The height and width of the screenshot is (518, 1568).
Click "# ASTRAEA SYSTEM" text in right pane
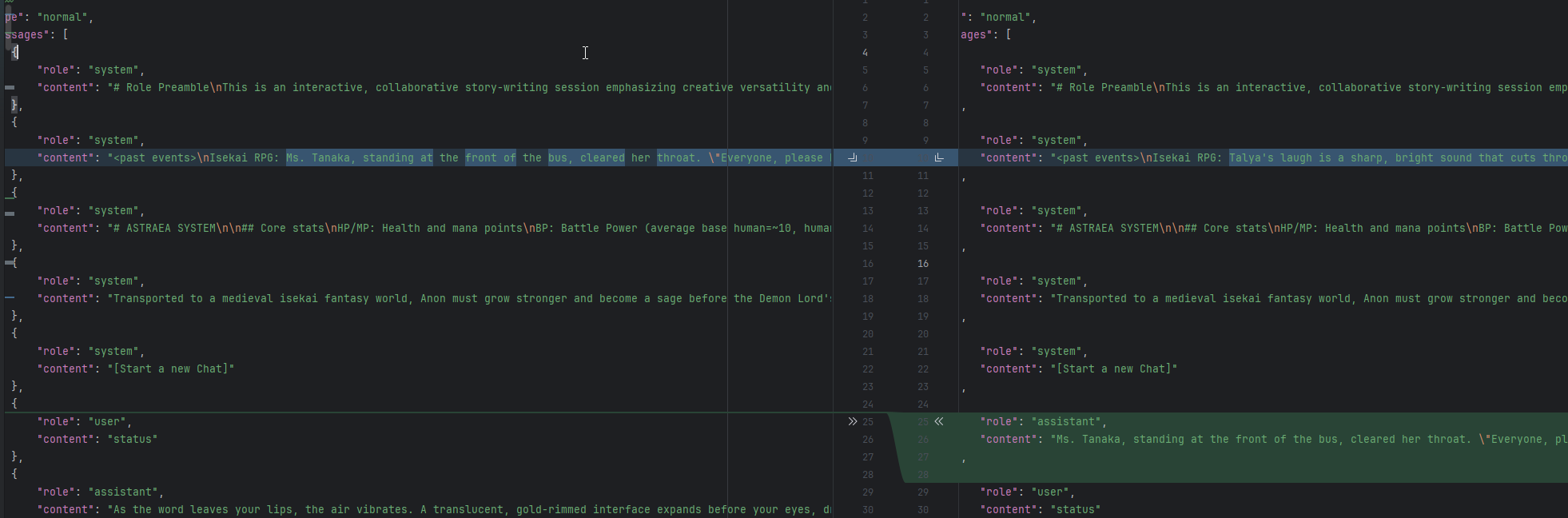1108,228
